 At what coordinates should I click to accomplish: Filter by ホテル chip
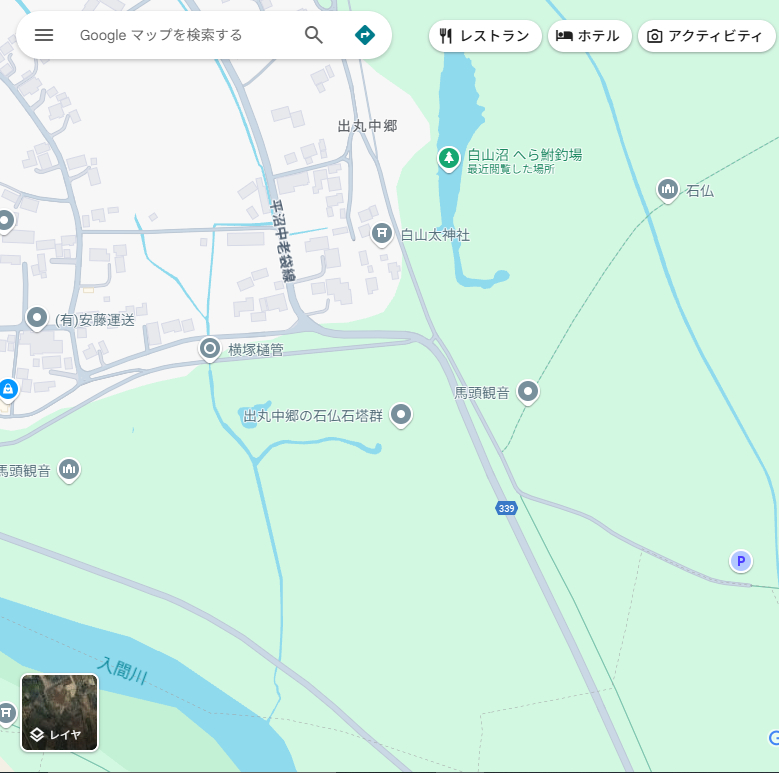click(x=589, y=36)
